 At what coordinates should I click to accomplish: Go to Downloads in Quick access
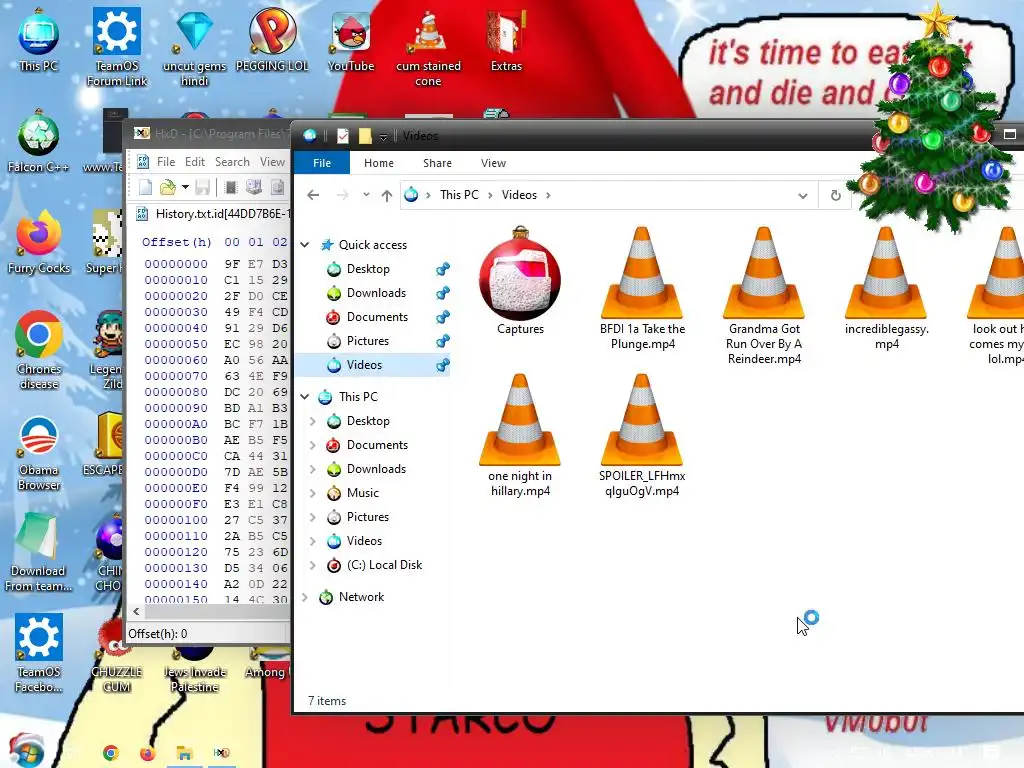tap(376, 293)
